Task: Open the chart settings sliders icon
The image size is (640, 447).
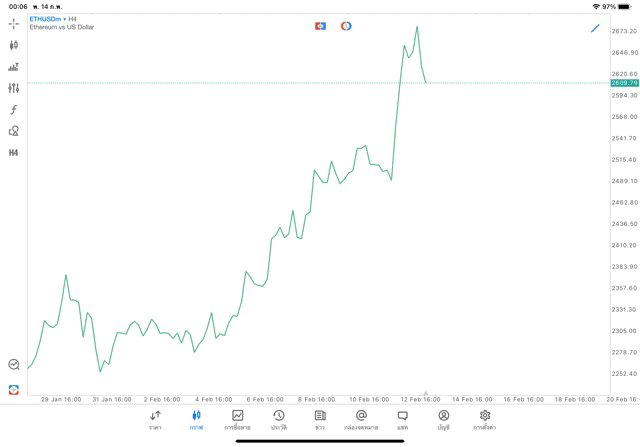Action: [x=13, y=88]
